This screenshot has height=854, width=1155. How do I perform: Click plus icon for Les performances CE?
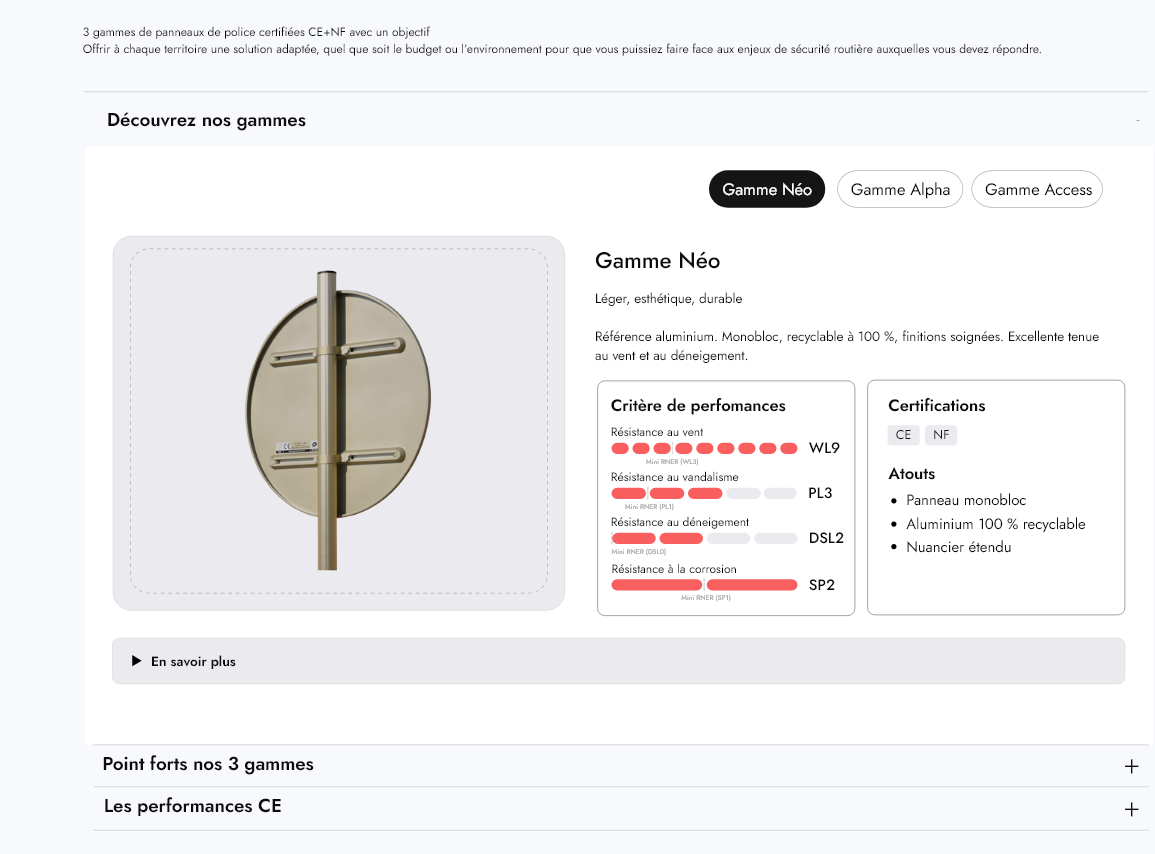(x=1131, y=809)
